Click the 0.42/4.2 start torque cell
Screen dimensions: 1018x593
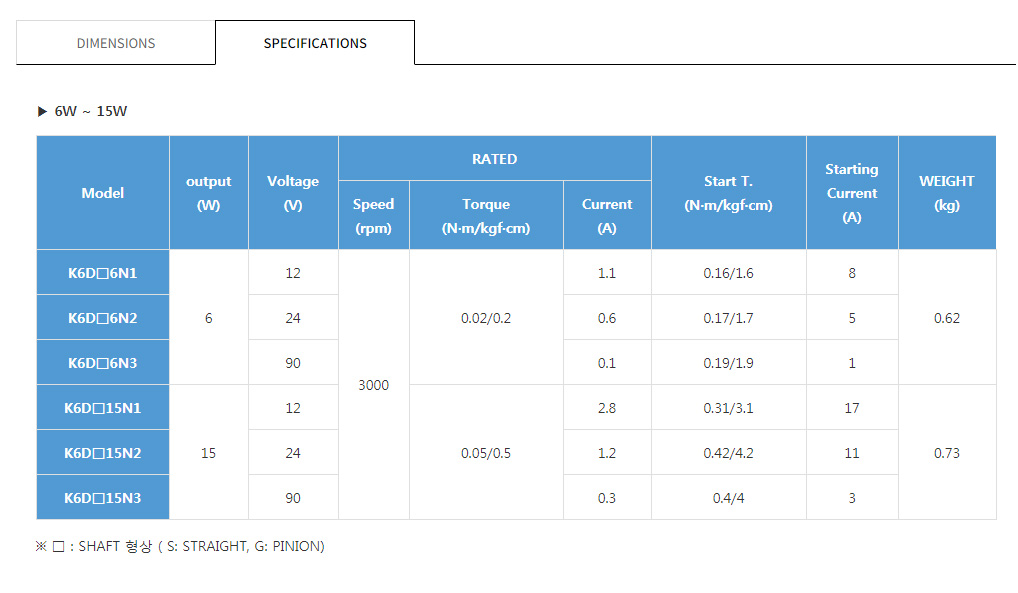click(x=728, y=453)
